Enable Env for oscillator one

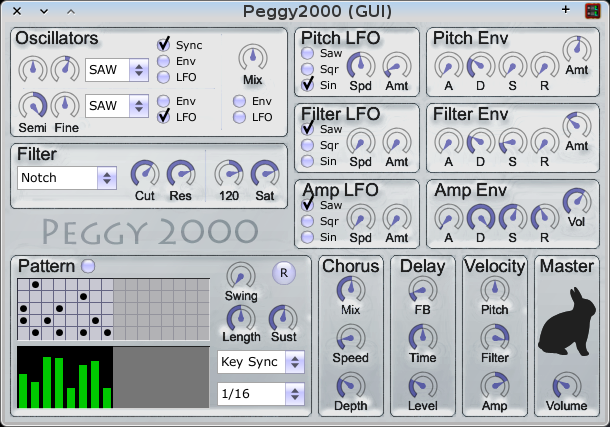point(163,61)
